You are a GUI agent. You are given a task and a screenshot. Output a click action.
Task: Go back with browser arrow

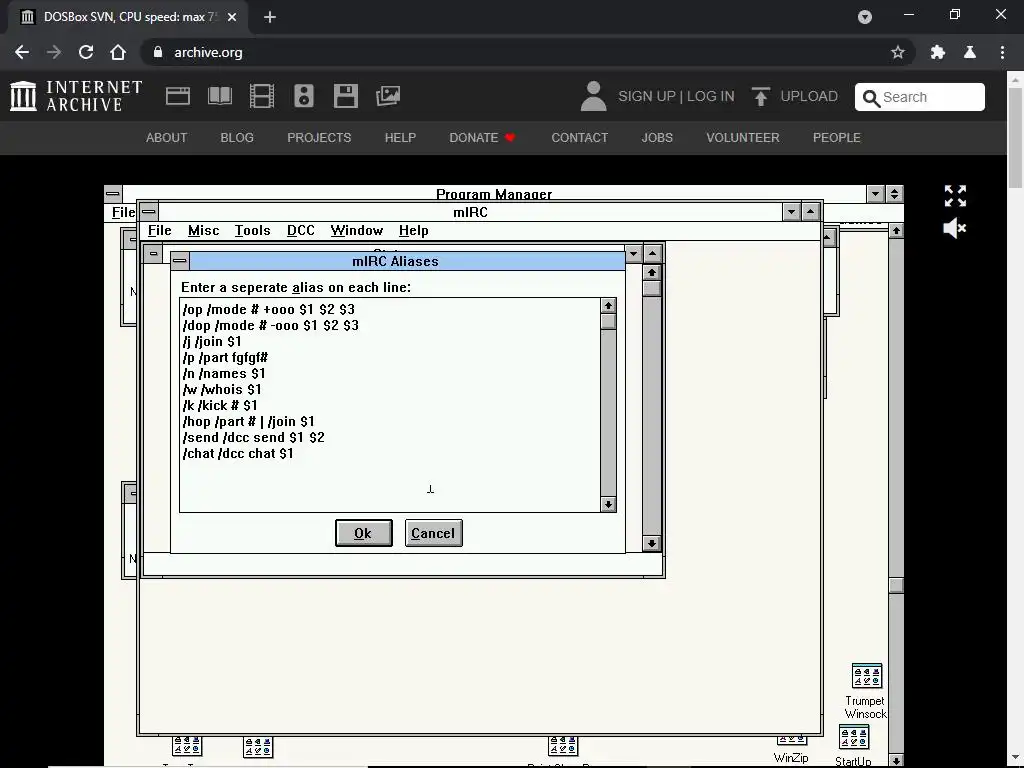click(22, 52)
